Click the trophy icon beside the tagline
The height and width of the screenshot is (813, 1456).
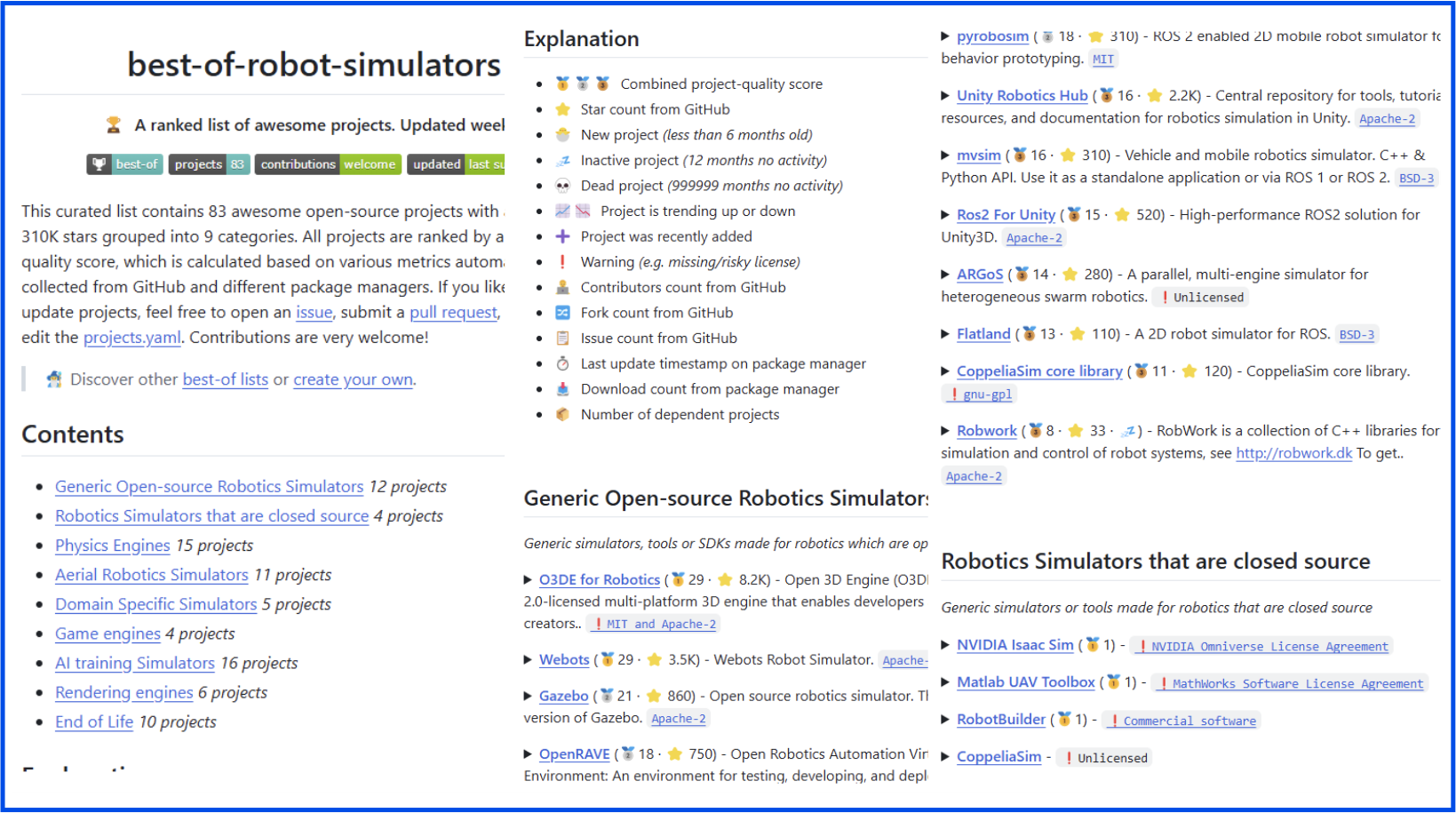[114, 125]
